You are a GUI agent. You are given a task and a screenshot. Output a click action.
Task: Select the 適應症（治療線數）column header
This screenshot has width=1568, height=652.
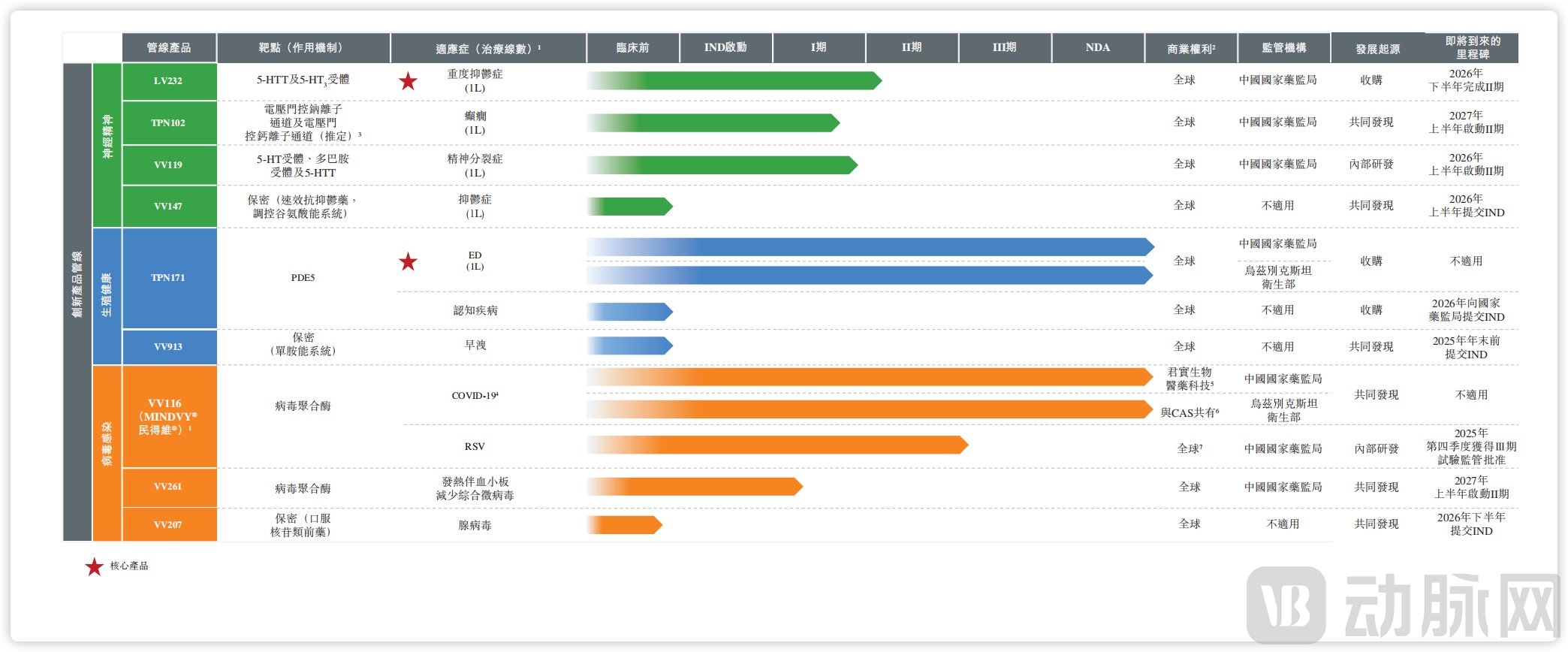click(x=488, y=48)
